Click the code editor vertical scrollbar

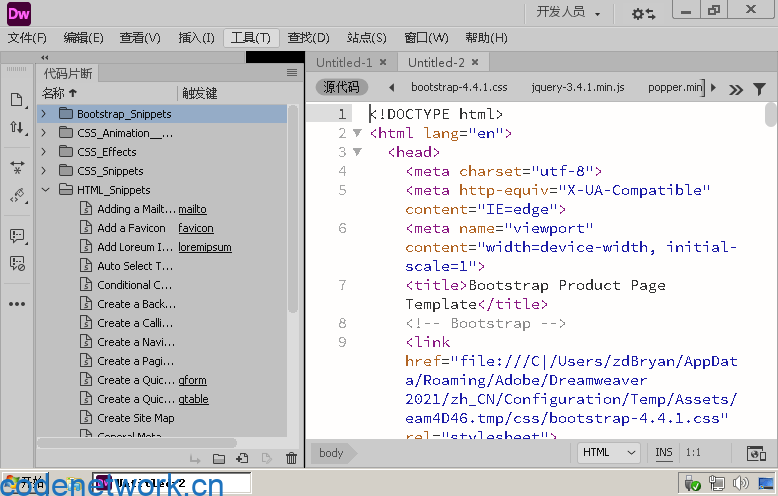click(770, 115)
